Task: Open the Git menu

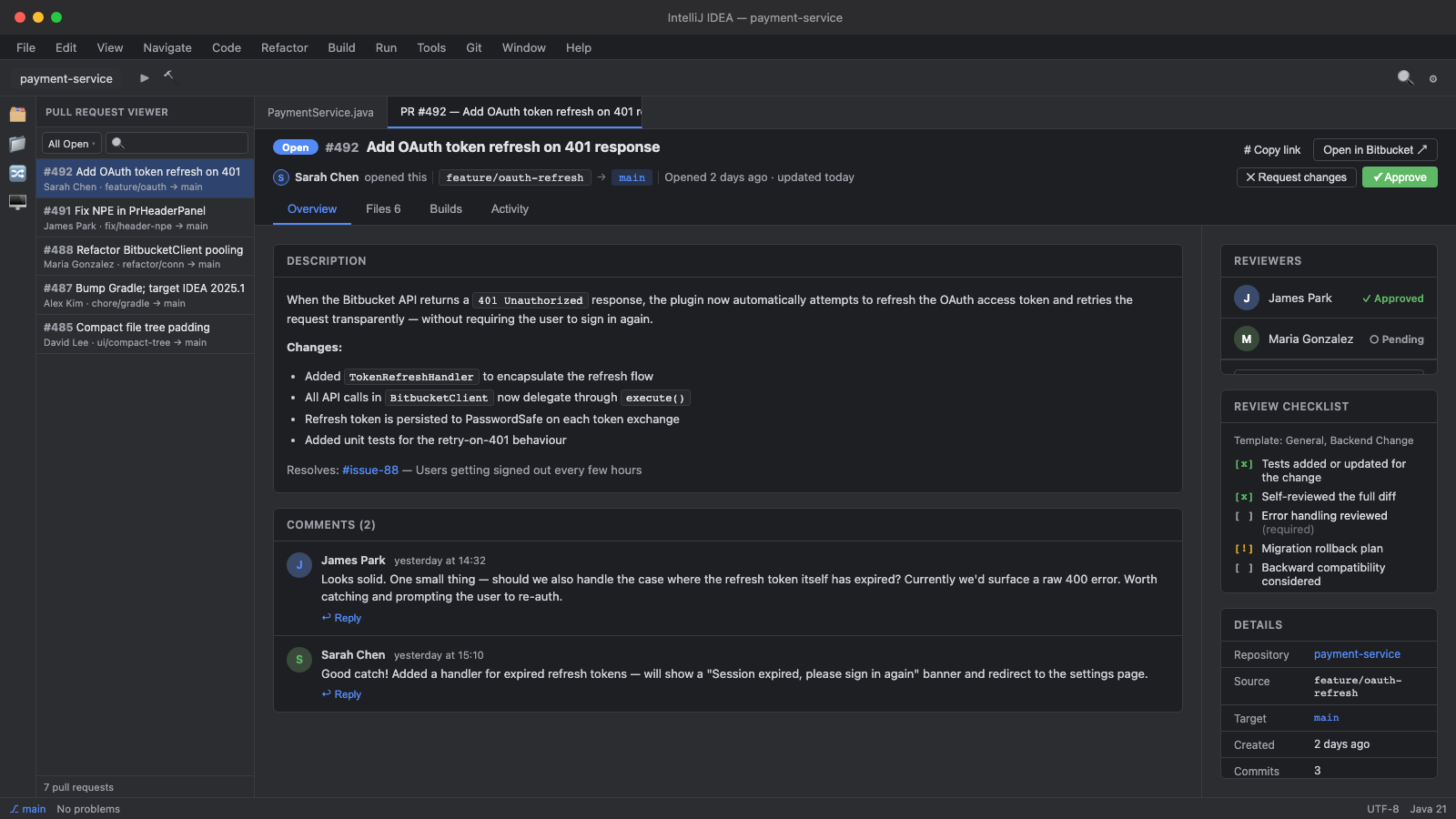Action: pyautogui.click(x=474, y=47)
